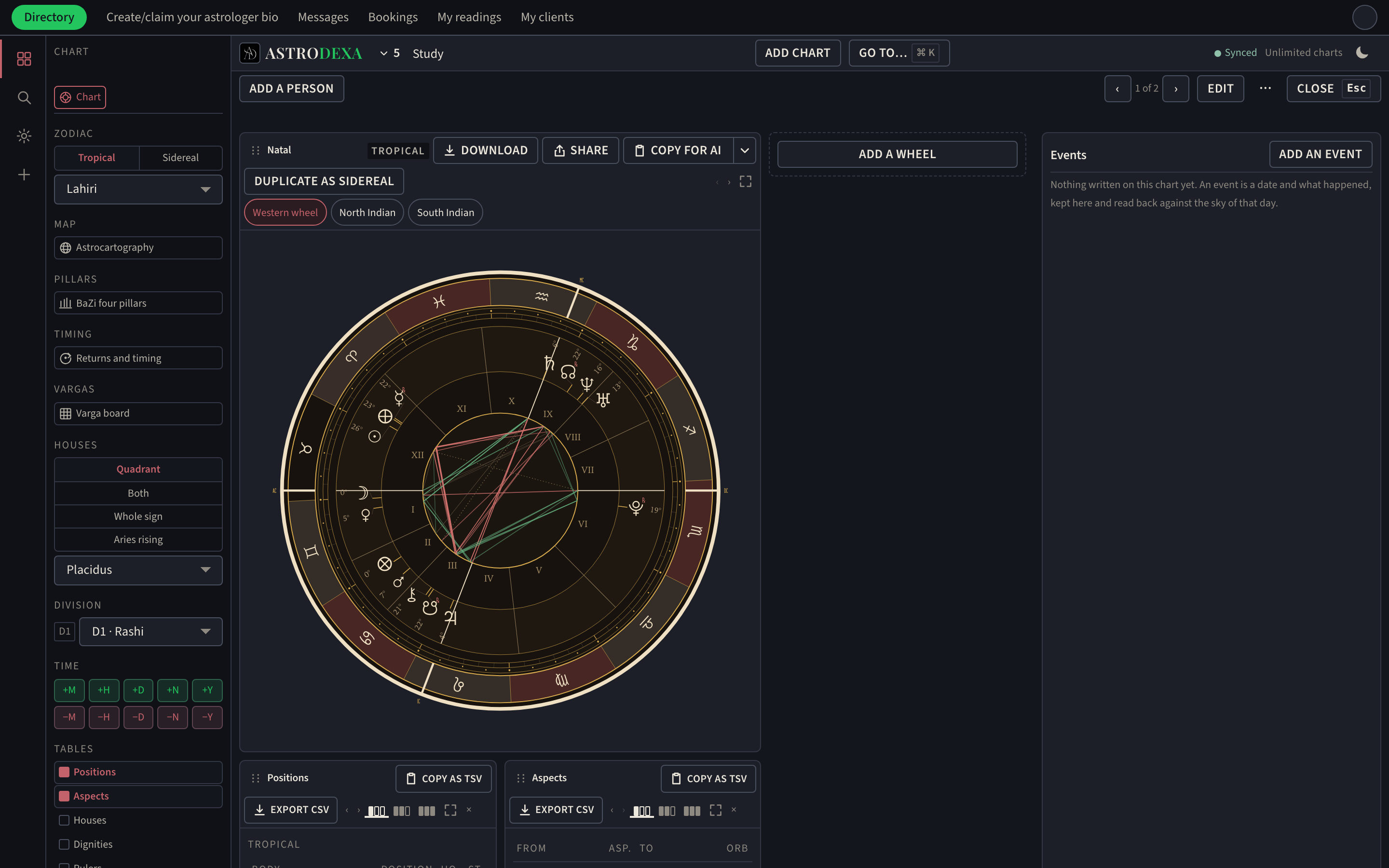
Task: Expand the Positions panel to fullscreen
Action: (x=450, y=810)
